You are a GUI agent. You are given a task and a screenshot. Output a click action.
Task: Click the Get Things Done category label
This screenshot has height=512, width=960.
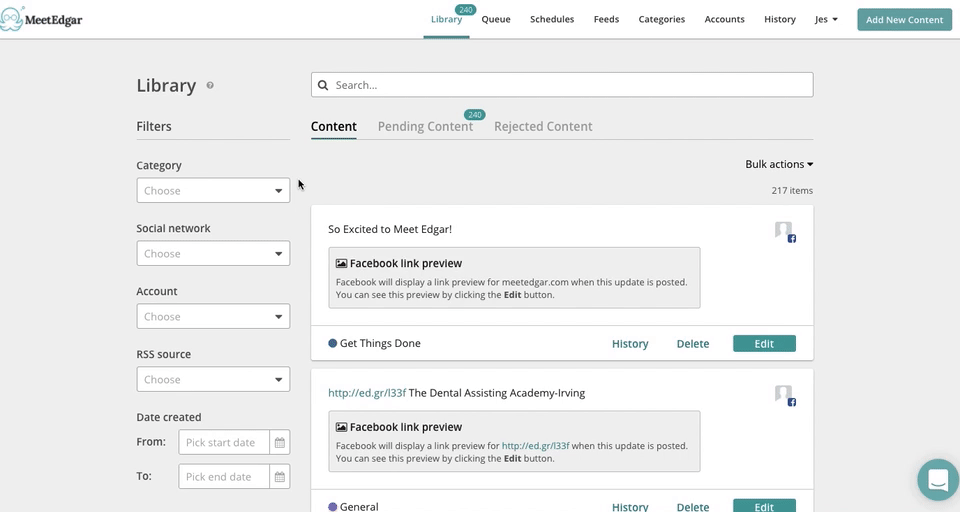point(380,344)
